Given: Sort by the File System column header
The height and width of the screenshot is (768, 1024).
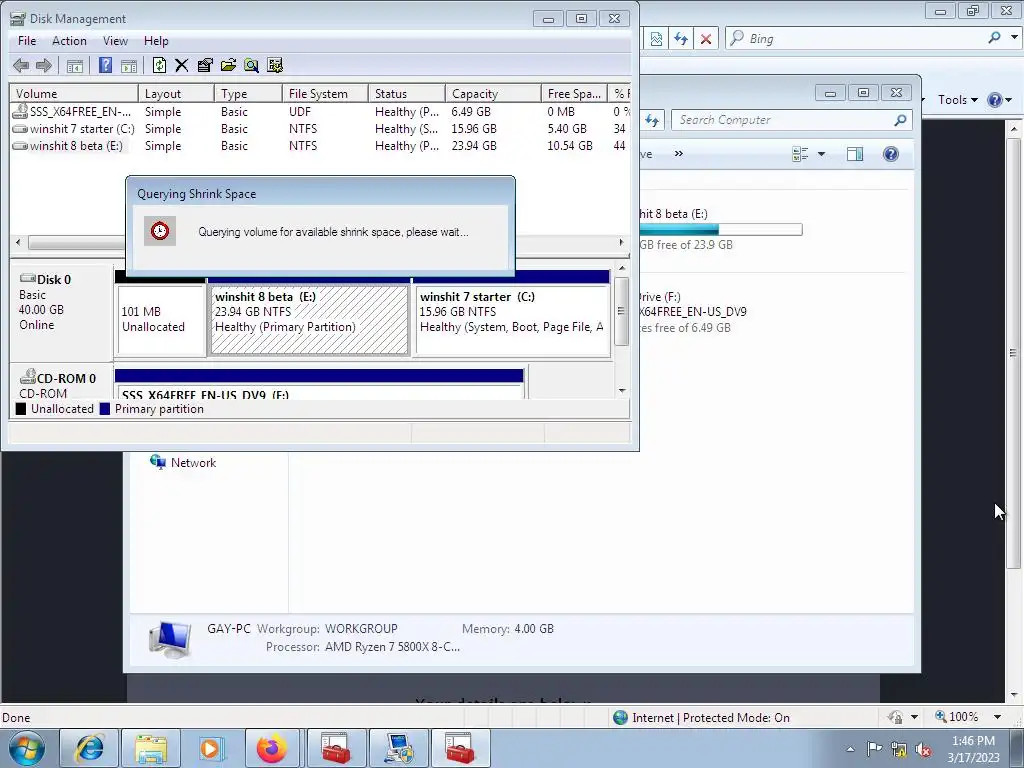Looking at the screenshot, I should (325, 93).
